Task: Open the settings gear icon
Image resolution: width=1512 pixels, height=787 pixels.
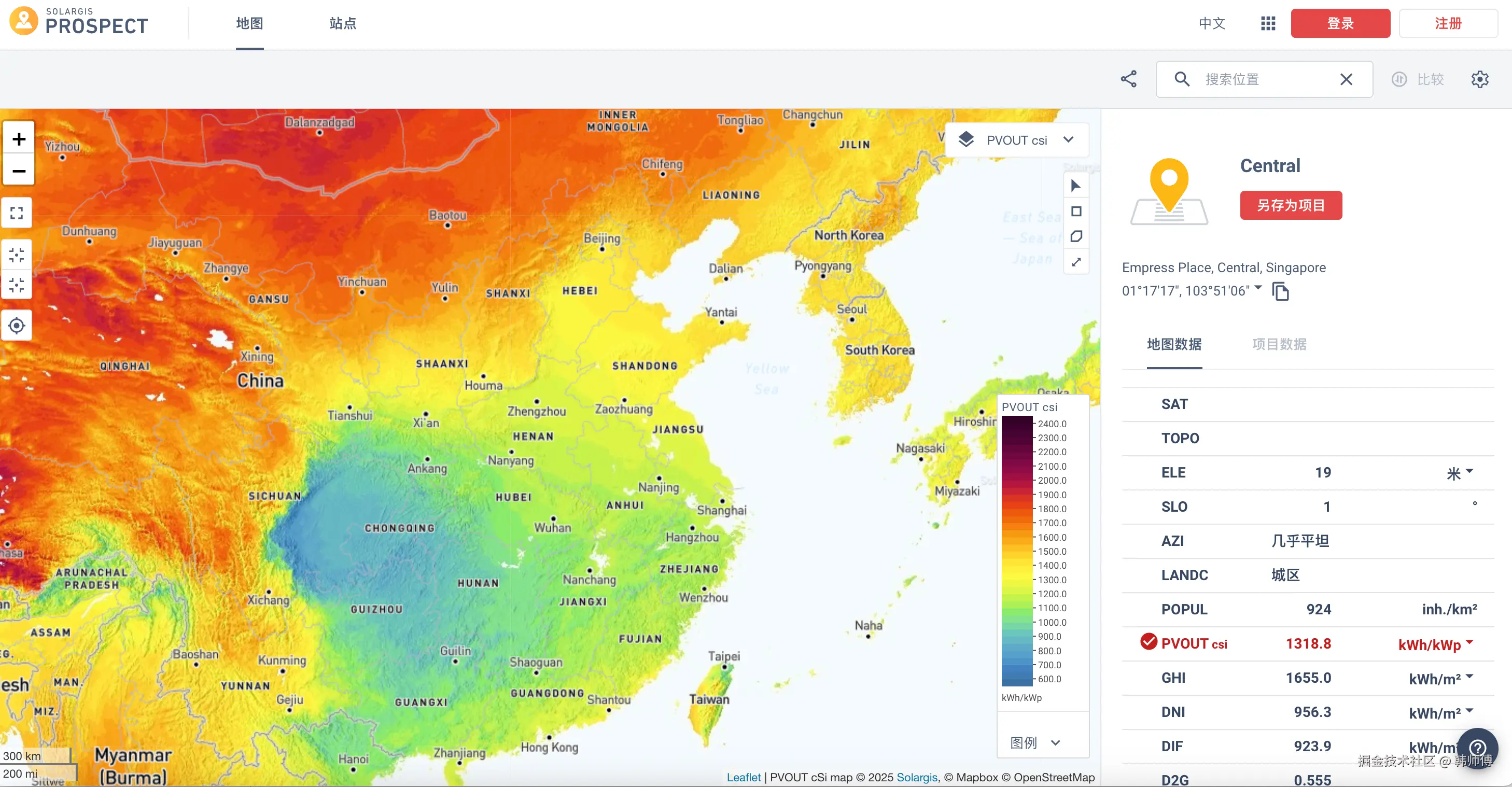Action: click(x=1480, y=79)
